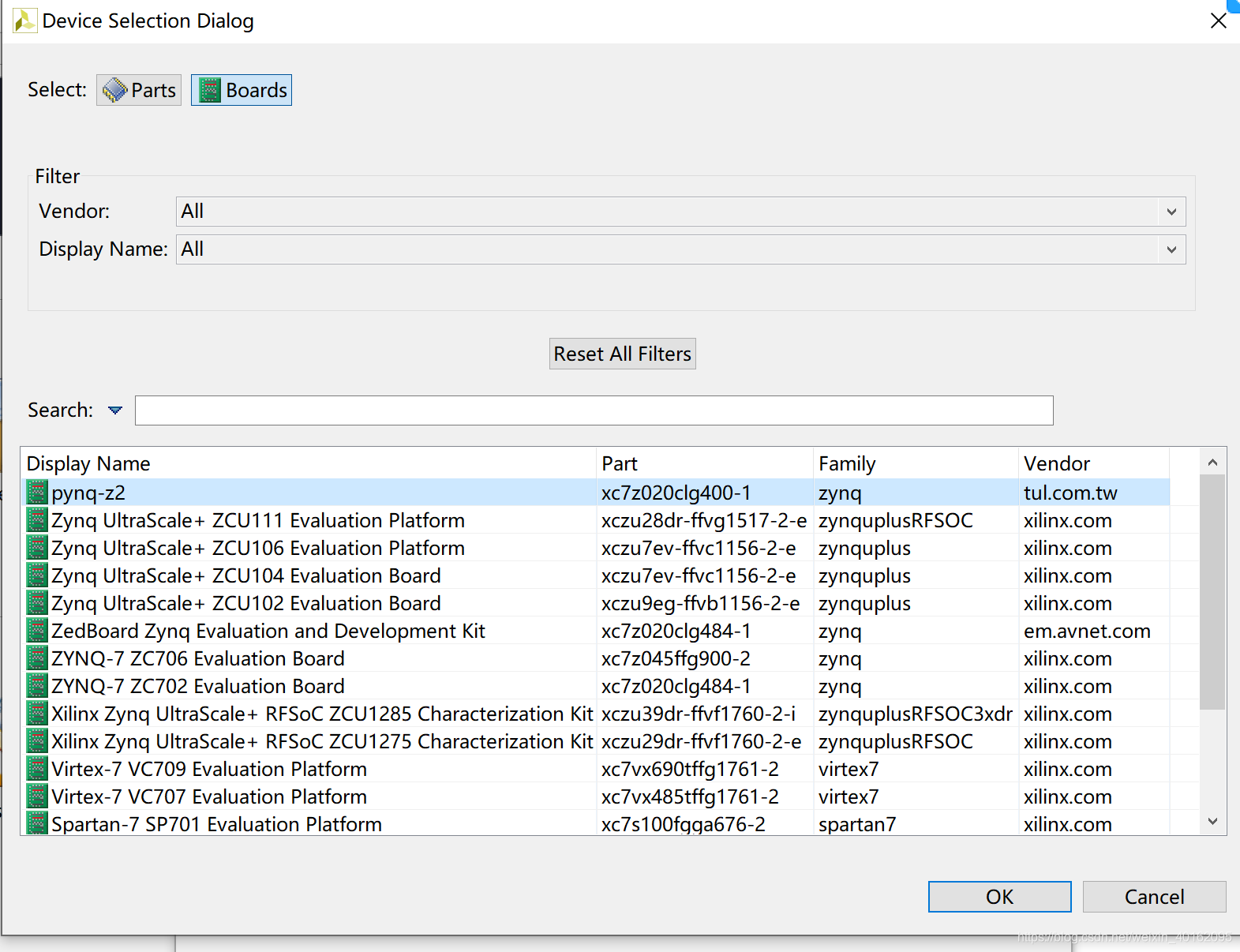The height and width of the screenshot is (952, 1240).
Task: Sort by Family column header
Action: [x=916, y=463]
